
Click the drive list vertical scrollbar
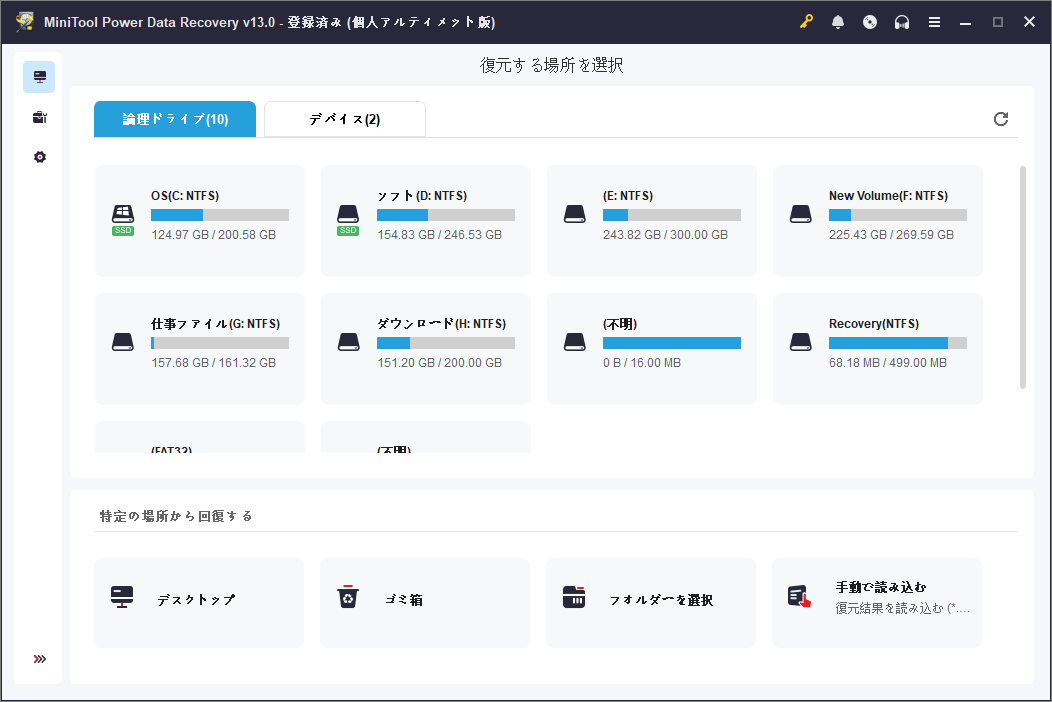(x=1022, y=277)
